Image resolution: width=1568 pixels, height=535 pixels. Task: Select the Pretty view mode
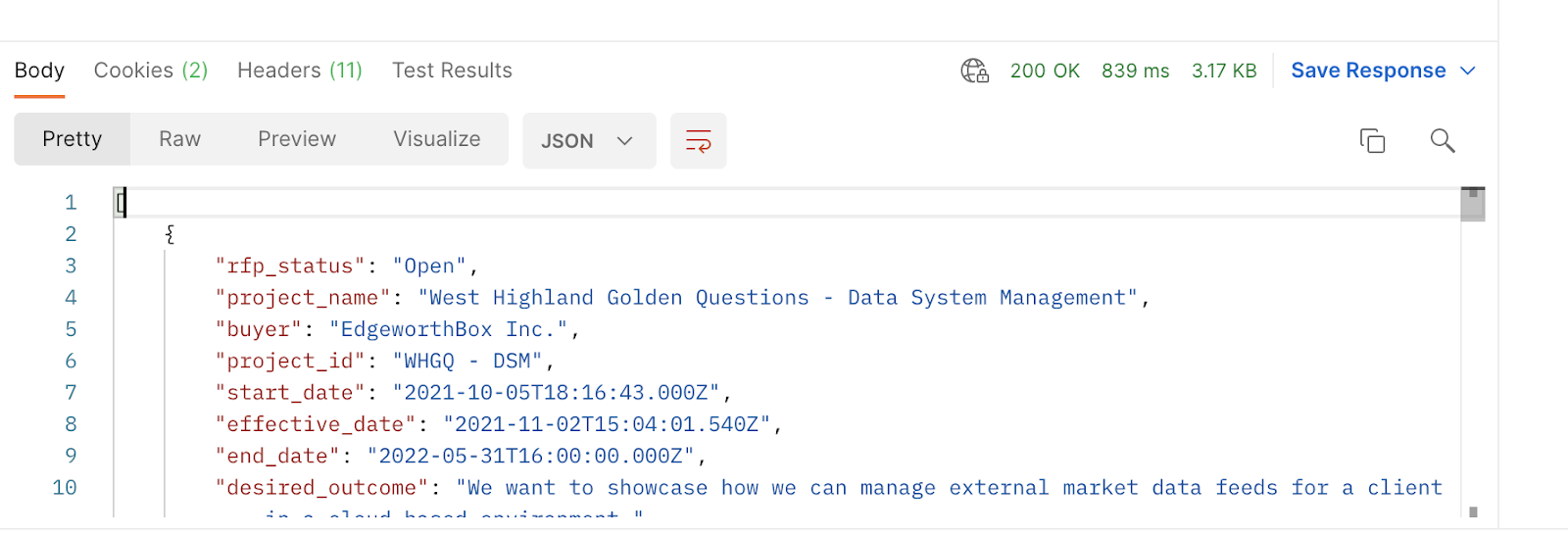[x=72, y=139]
